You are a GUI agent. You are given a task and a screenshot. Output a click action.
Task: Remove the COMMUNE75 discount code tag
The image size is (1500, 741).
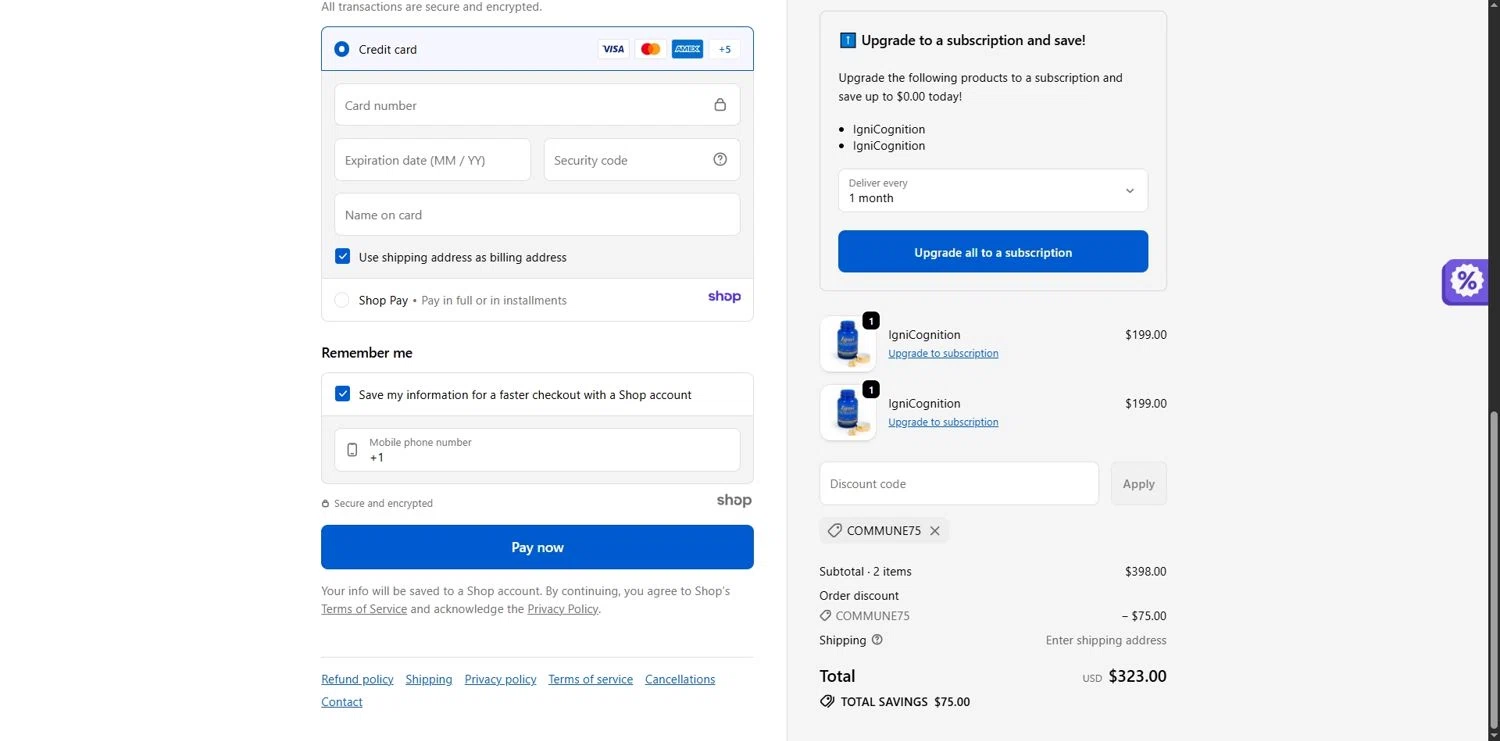pos(935,531)
